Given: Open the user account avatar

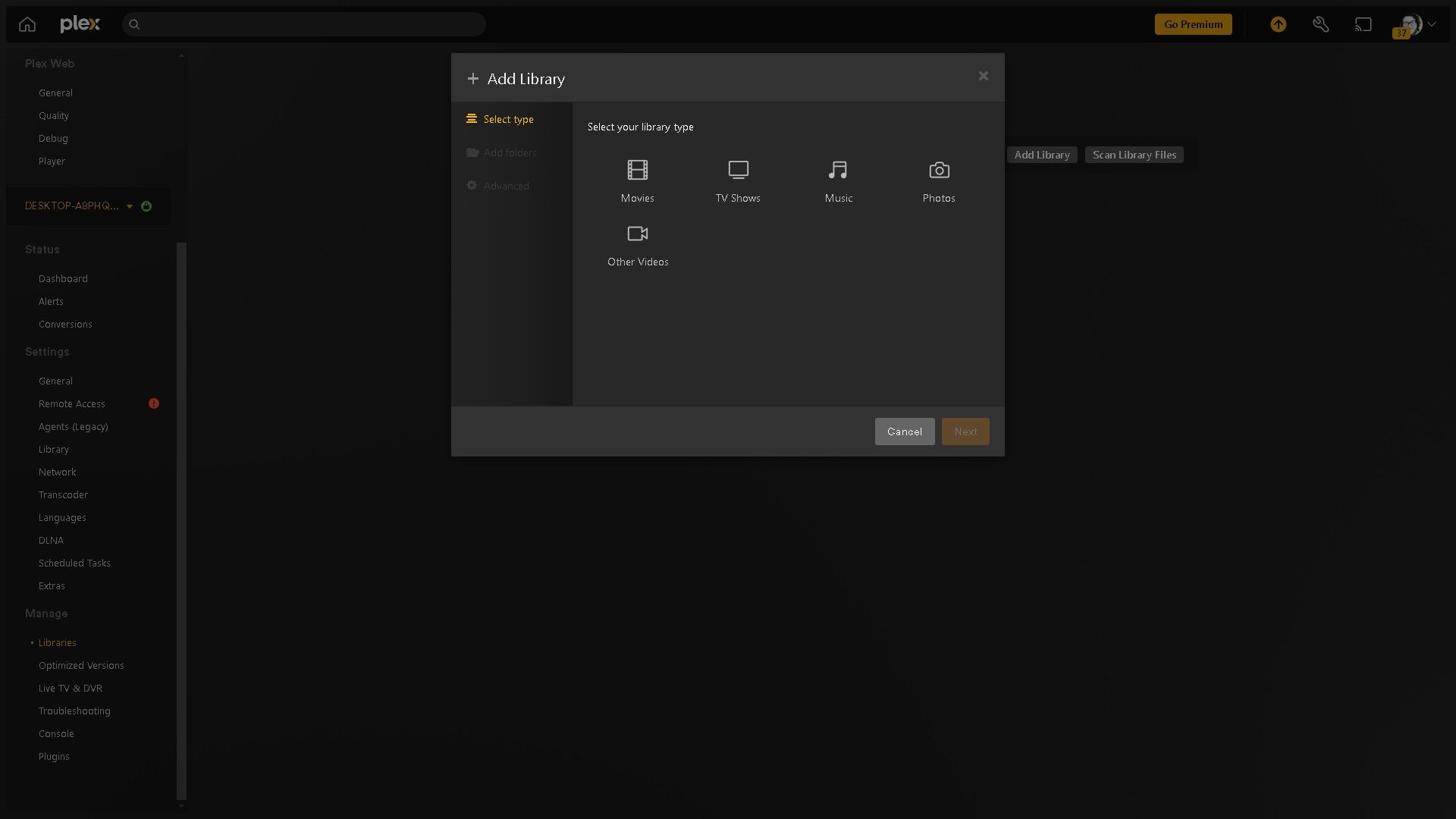Looking at the screenshot, I should (1410, 24).
